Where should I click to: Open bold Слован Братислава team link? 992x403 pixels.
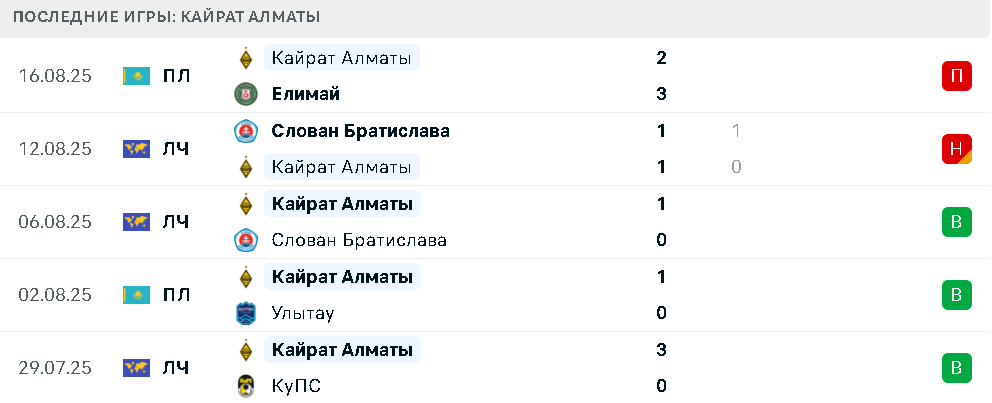coord(361,131)
